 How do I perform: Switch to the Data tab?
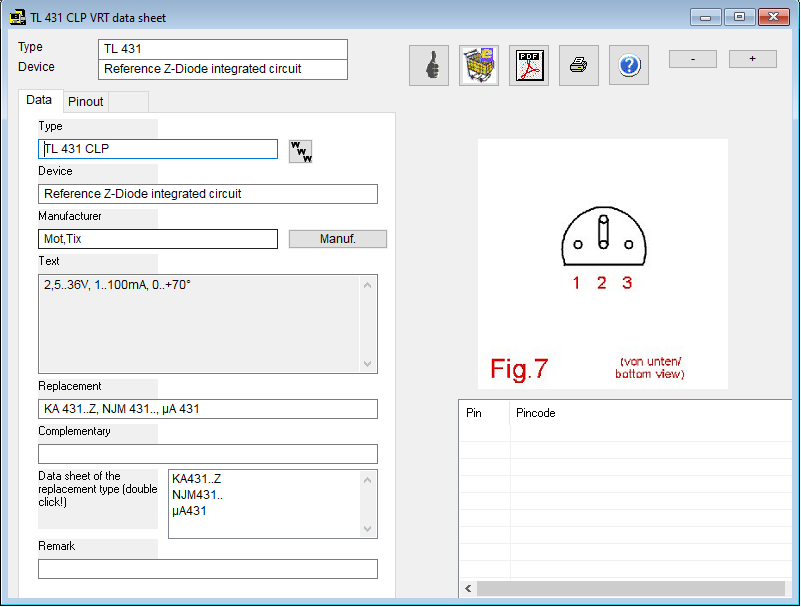pos(39,100)
